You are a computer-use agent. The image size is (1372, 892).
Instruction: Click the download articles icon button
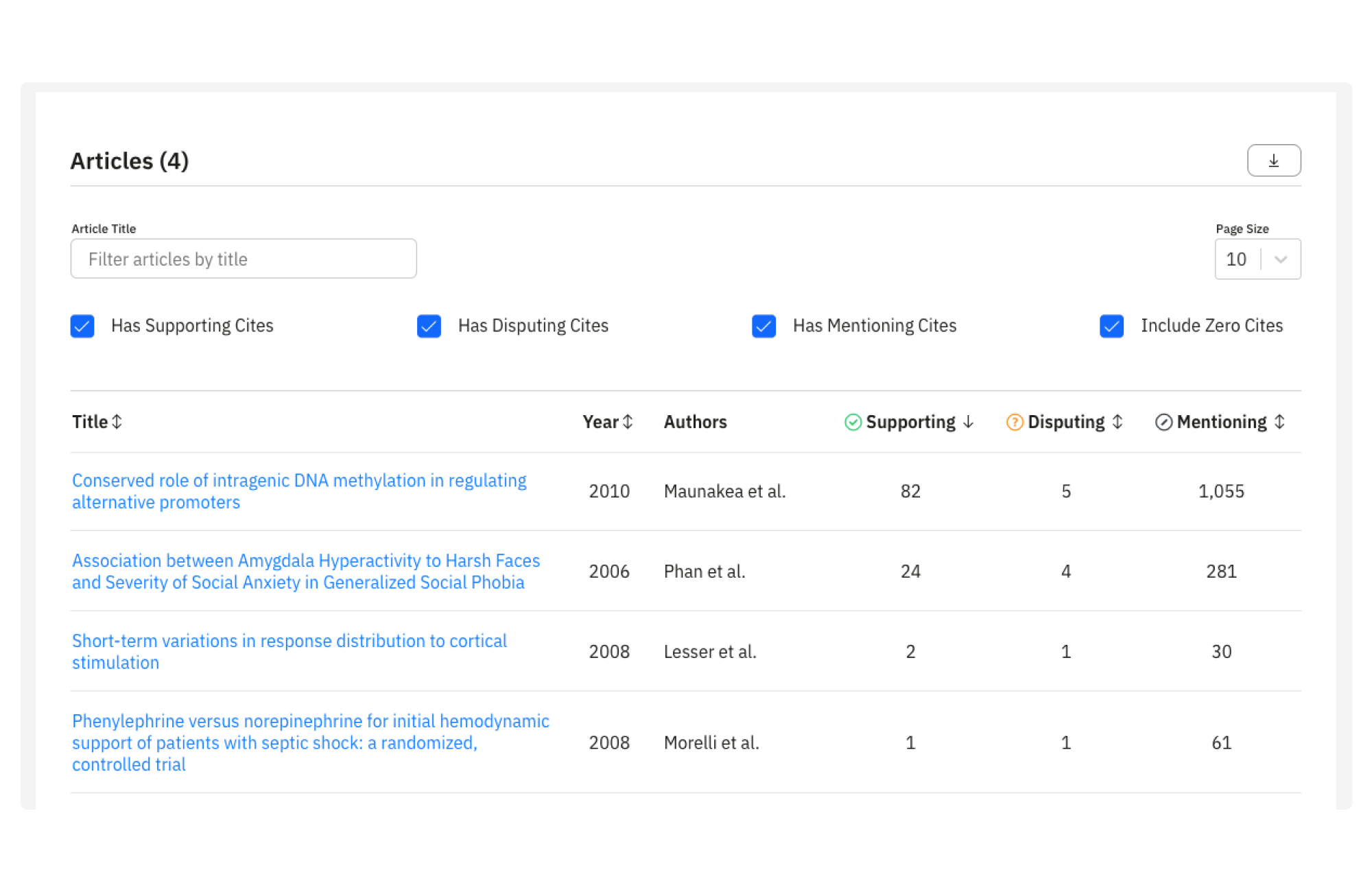pos(1273,161)
